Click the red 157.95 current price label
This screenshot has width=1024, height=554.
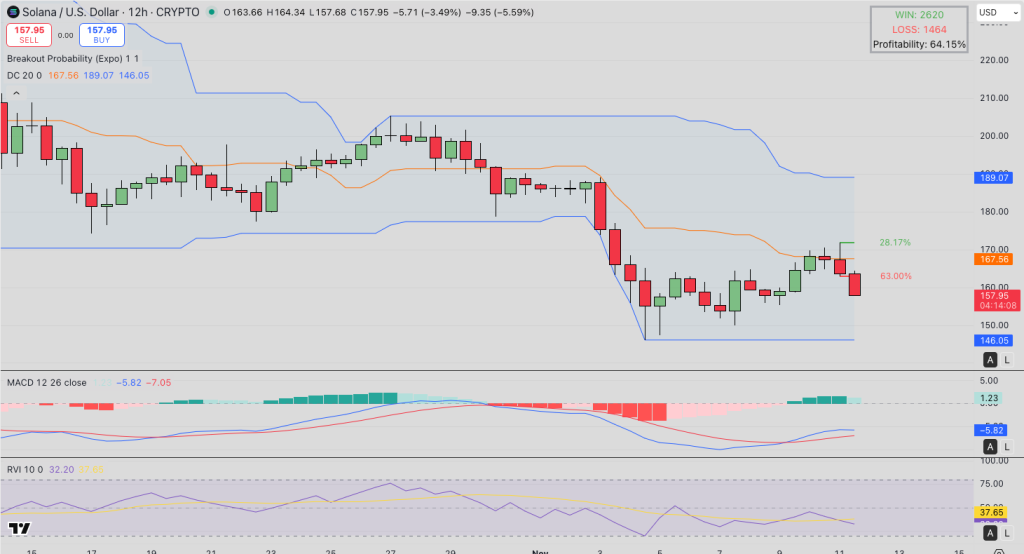pyautogui.click(x=998, y=301)
